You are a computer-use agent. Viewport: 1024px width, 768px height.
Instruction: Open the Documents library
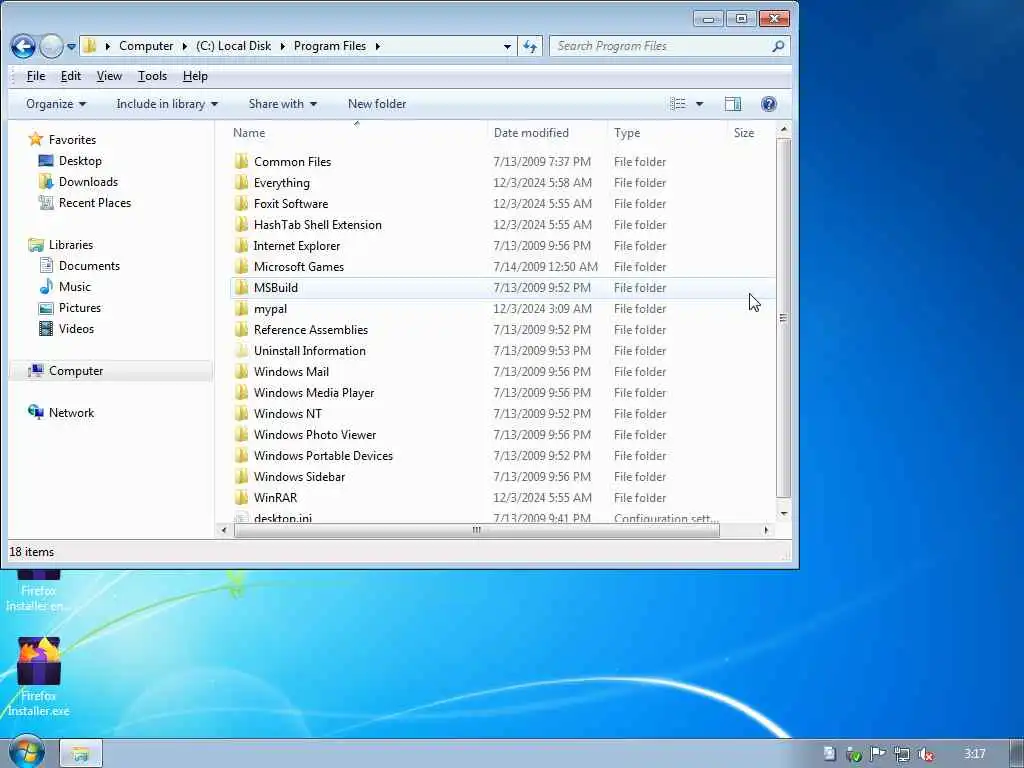pos(89,266)
